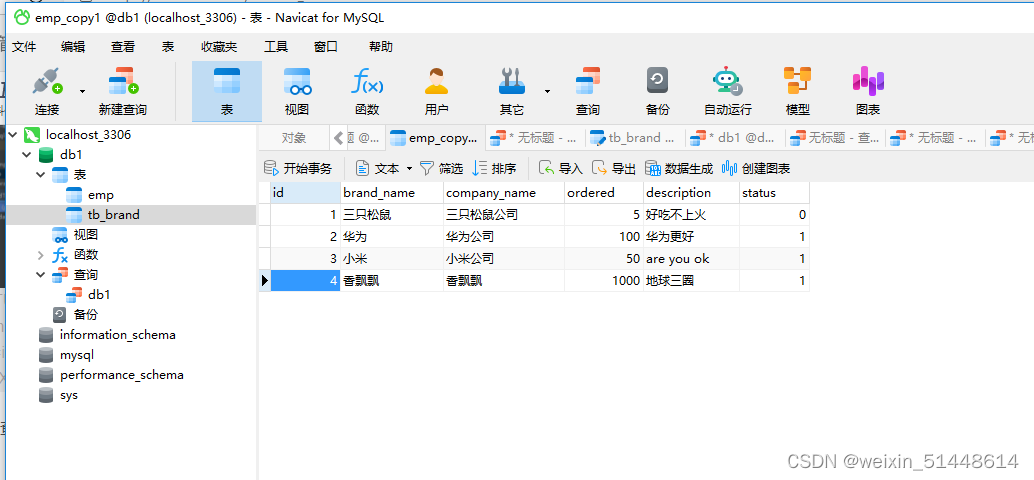
Task: Click the cell 三只松鼠公司
Action: [x=504, y=215]
